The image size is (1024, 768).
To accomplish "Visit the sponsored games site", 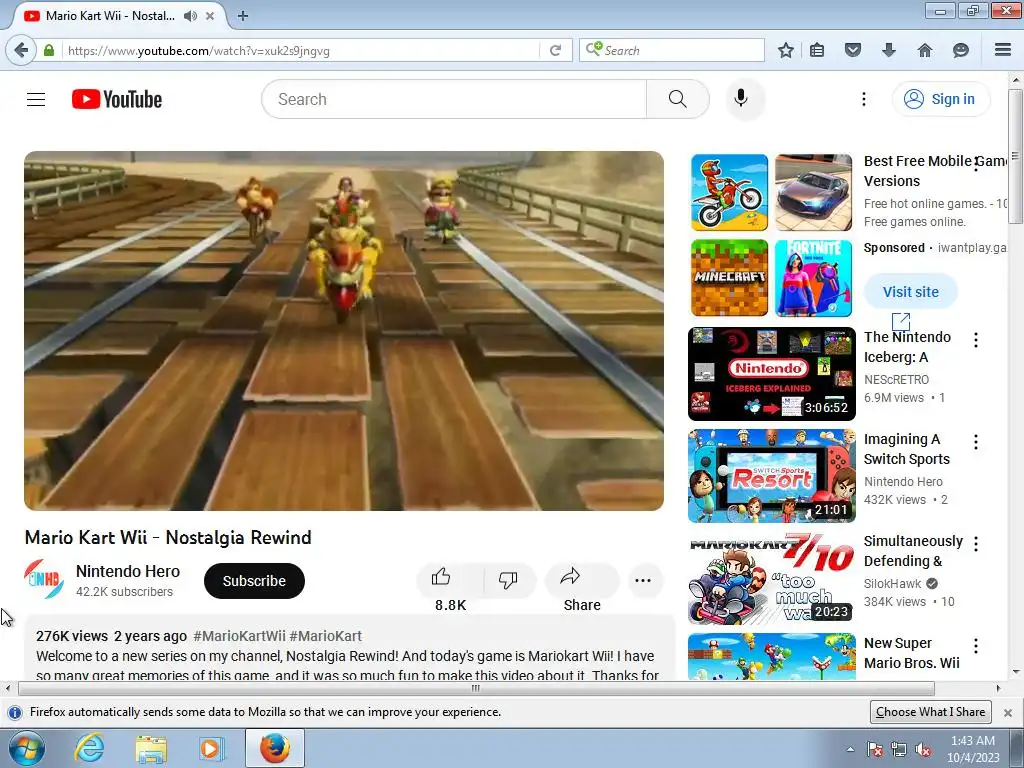I will [x=910, y=292].
